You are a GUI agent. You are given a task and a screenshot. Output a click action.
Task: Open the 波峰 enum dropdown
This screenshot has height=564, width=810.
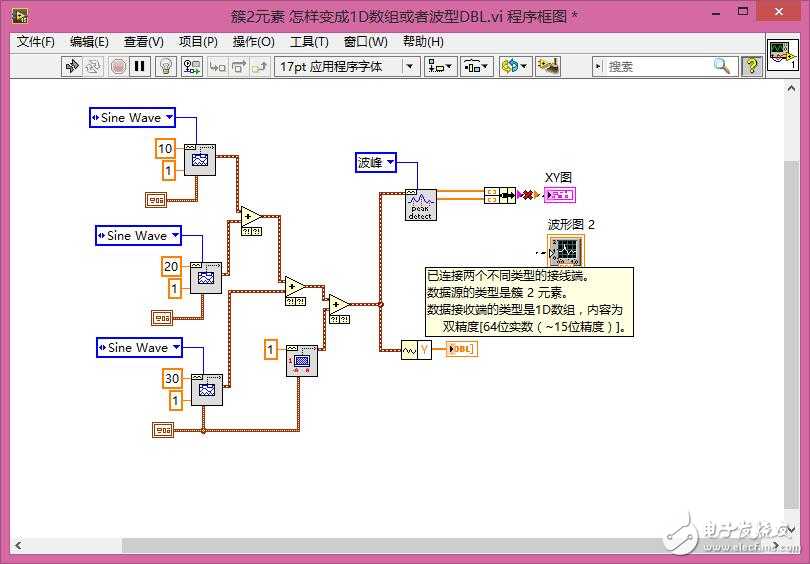376,163
